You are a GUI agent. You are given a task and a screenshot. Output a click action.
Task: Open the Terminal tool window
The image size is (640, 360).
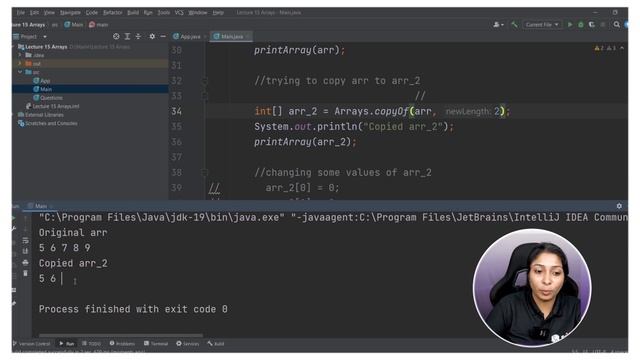pyautogui.click(x=156, y=344)
